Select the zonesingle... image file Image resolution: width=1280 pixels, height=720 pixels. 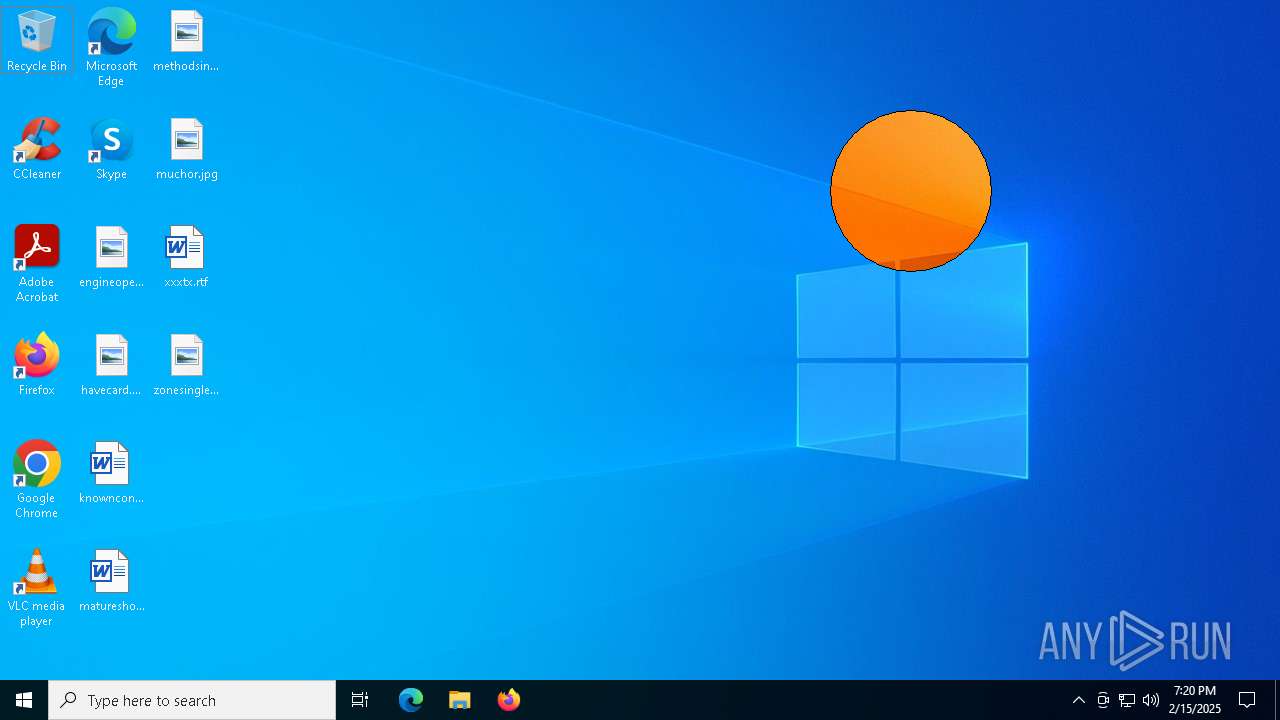pyautogui.click(x=186, y=365)
